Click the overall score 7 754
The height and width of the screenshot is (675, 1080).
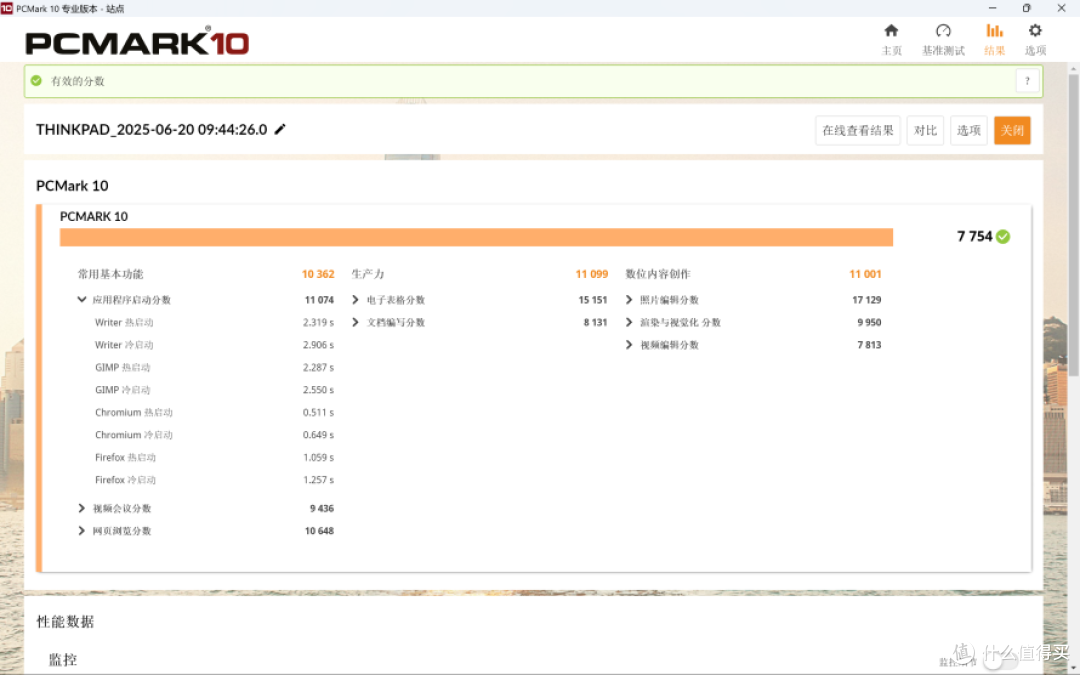click(975, 237)
